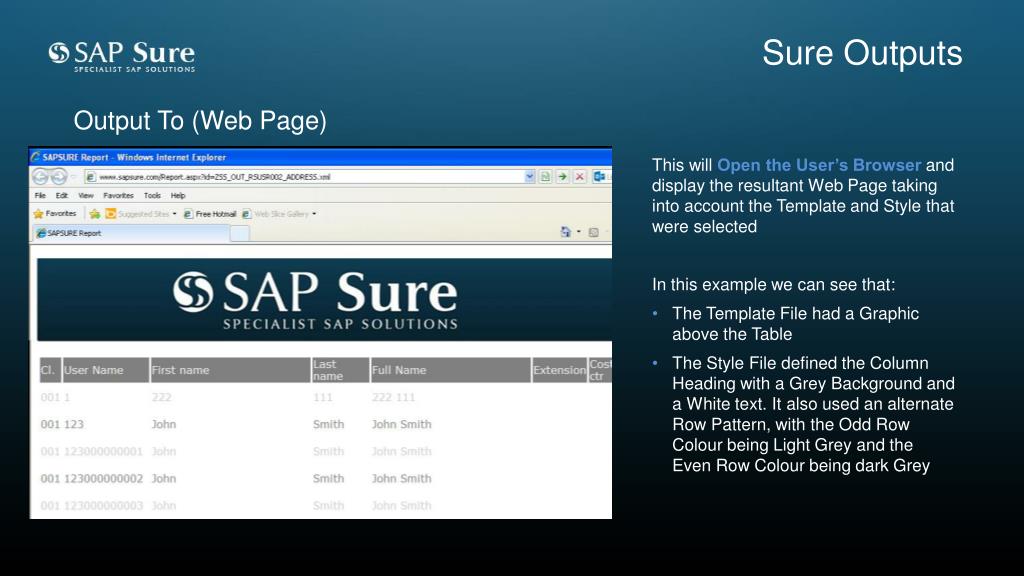The height and width of the screenshot is (576, 1024).
Task: Click the green Go arrow icon
Action: [562, 176]
